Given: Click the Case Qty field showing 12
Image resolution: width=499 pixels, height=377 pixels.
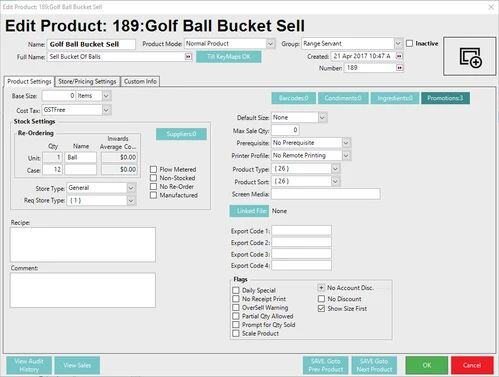Looking at the screenshot, I should pos(53,170).
